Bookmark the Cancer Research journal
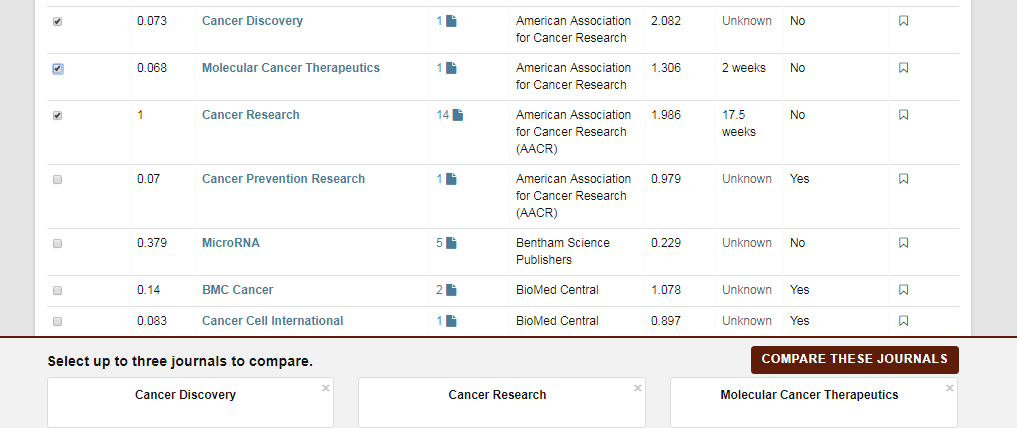Viewport: 1017px width, 428px height. 903,115
